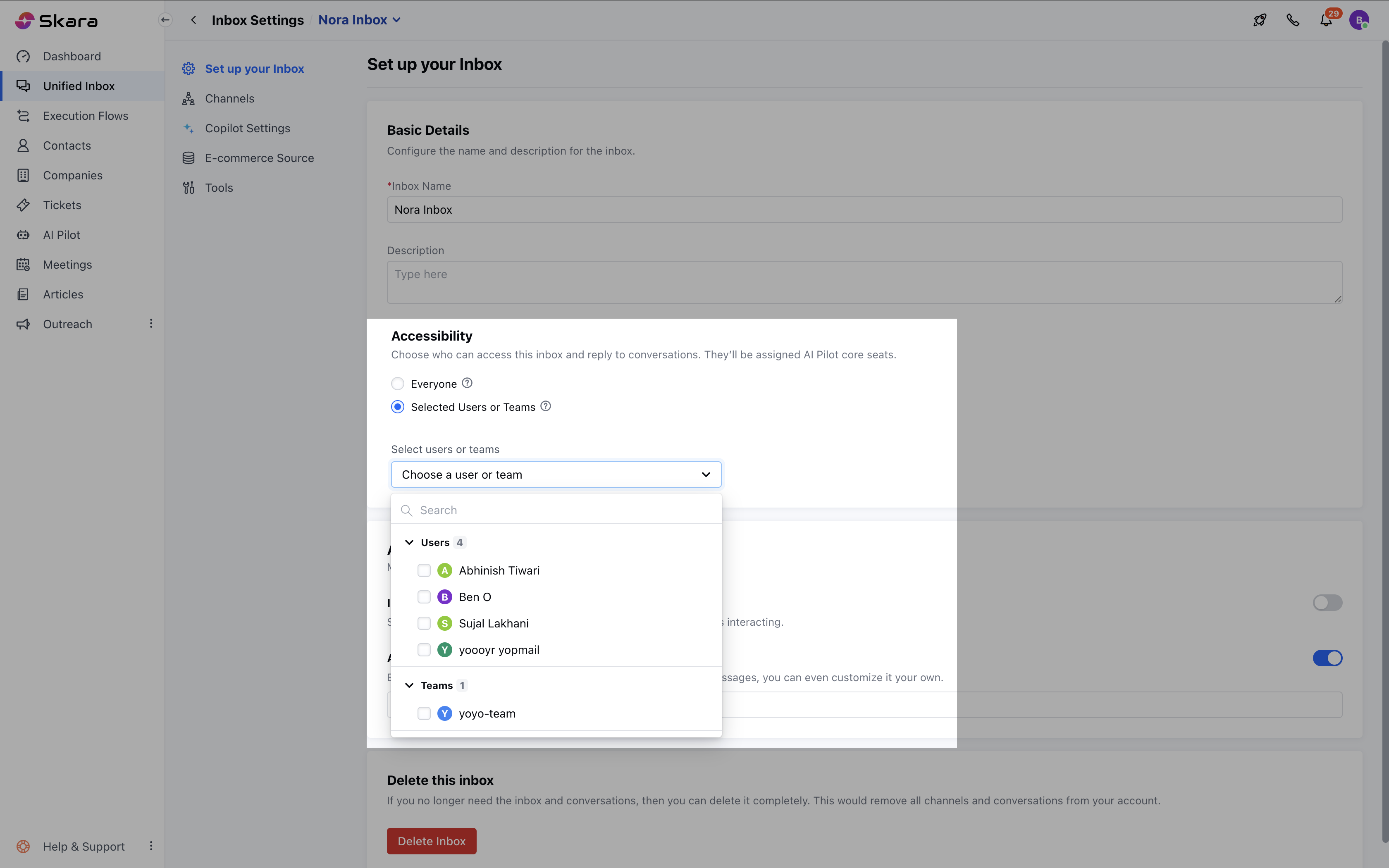Open the Outreach three-dot options menu

151,324
